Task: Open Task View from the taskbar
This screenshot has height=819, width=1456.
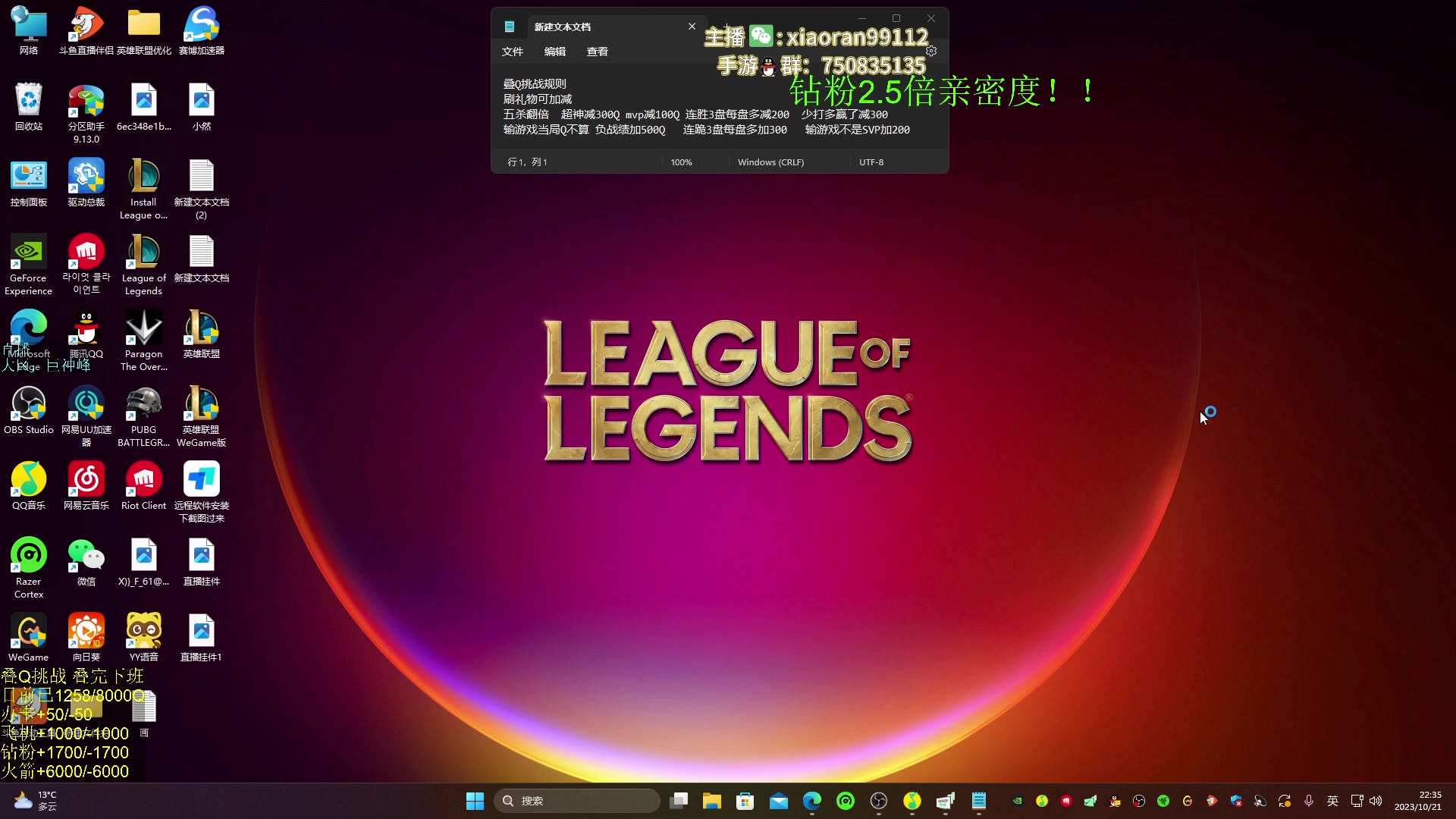Action: [679, 801]
